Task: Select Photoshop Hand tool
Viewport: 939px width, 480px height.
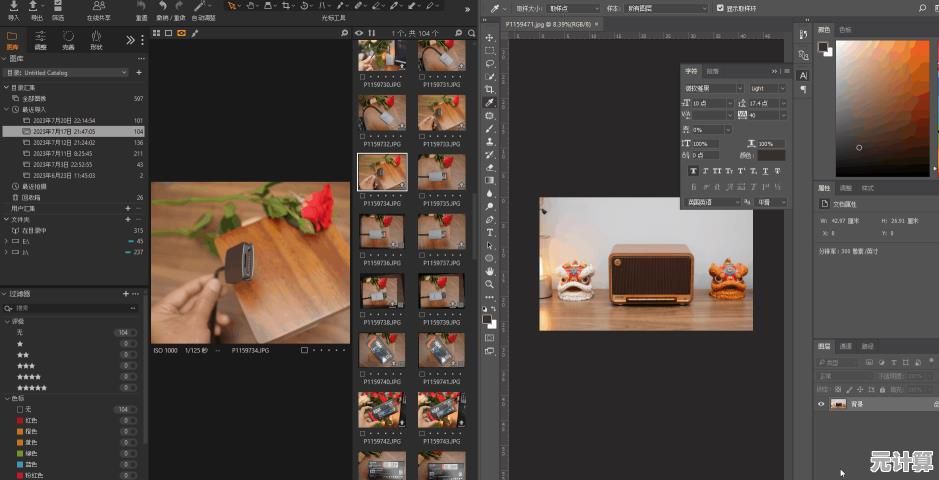Action: (490, 271)
